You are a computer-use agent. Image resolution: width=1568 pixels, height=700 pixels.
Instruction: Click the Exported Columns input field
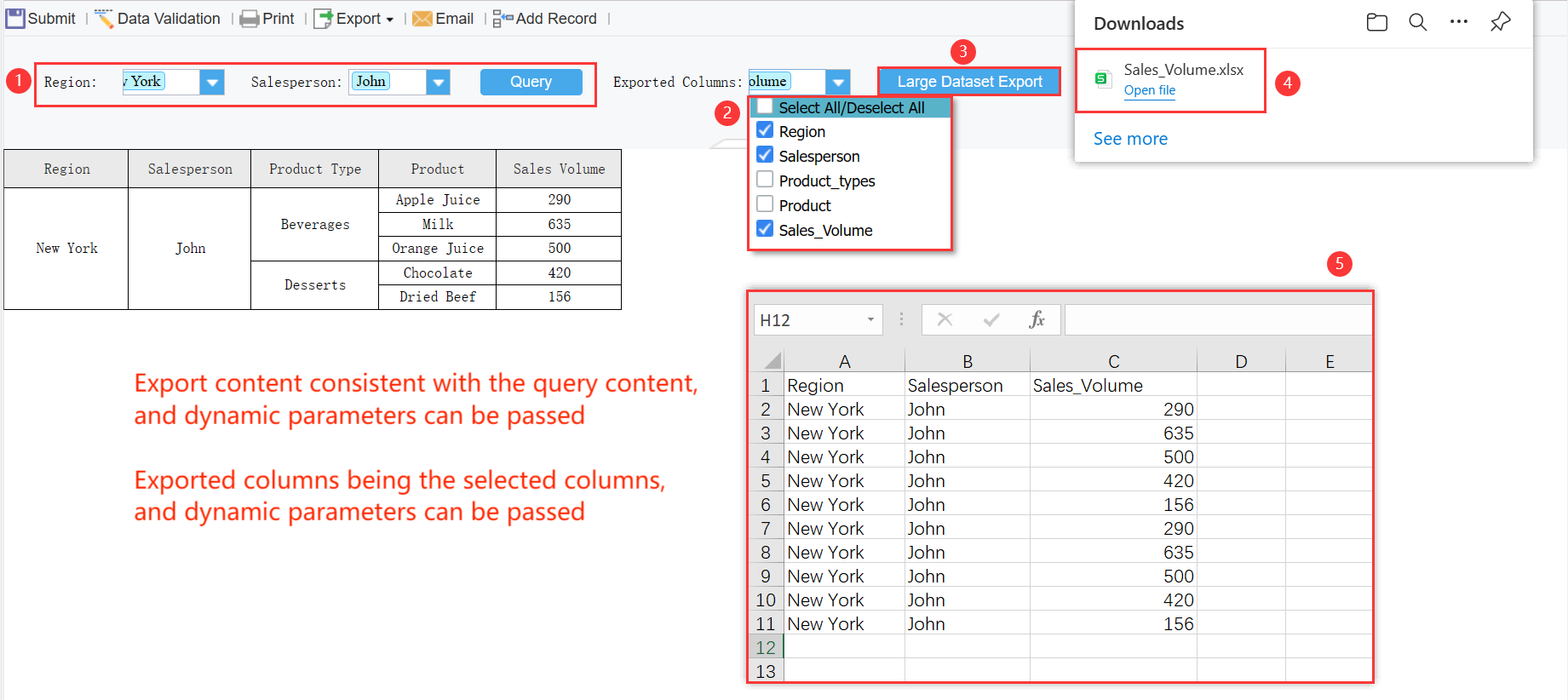click(x=787, y=82)
